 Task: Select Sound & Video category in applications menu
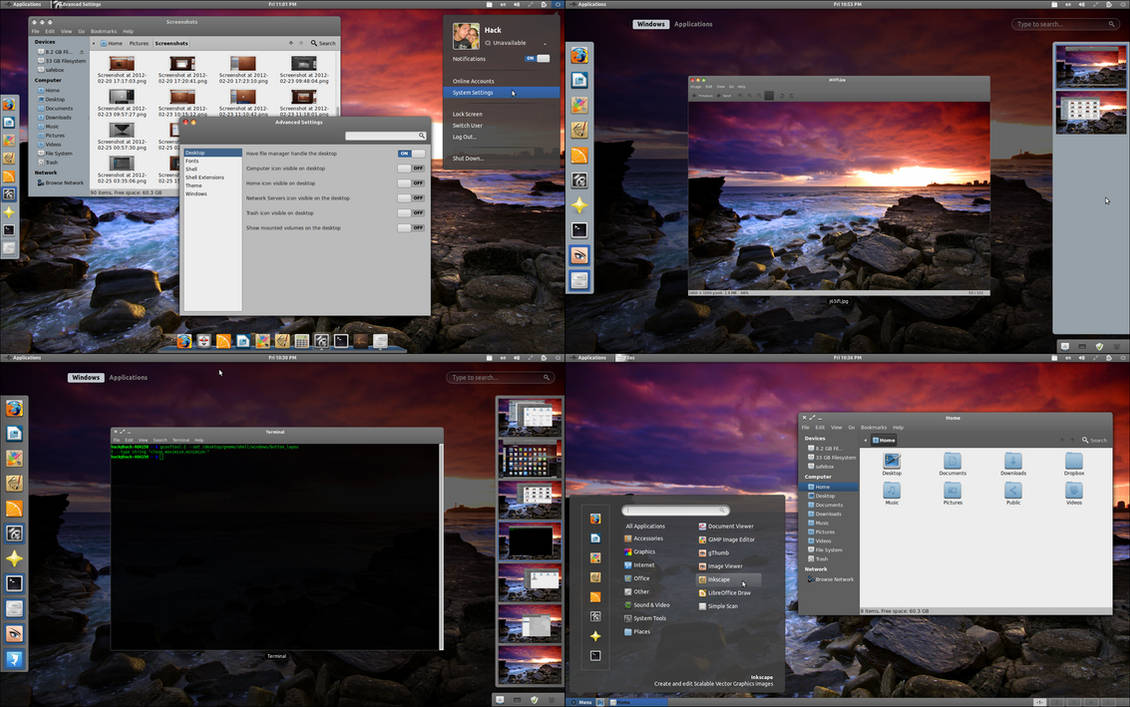tap(647, 605)
